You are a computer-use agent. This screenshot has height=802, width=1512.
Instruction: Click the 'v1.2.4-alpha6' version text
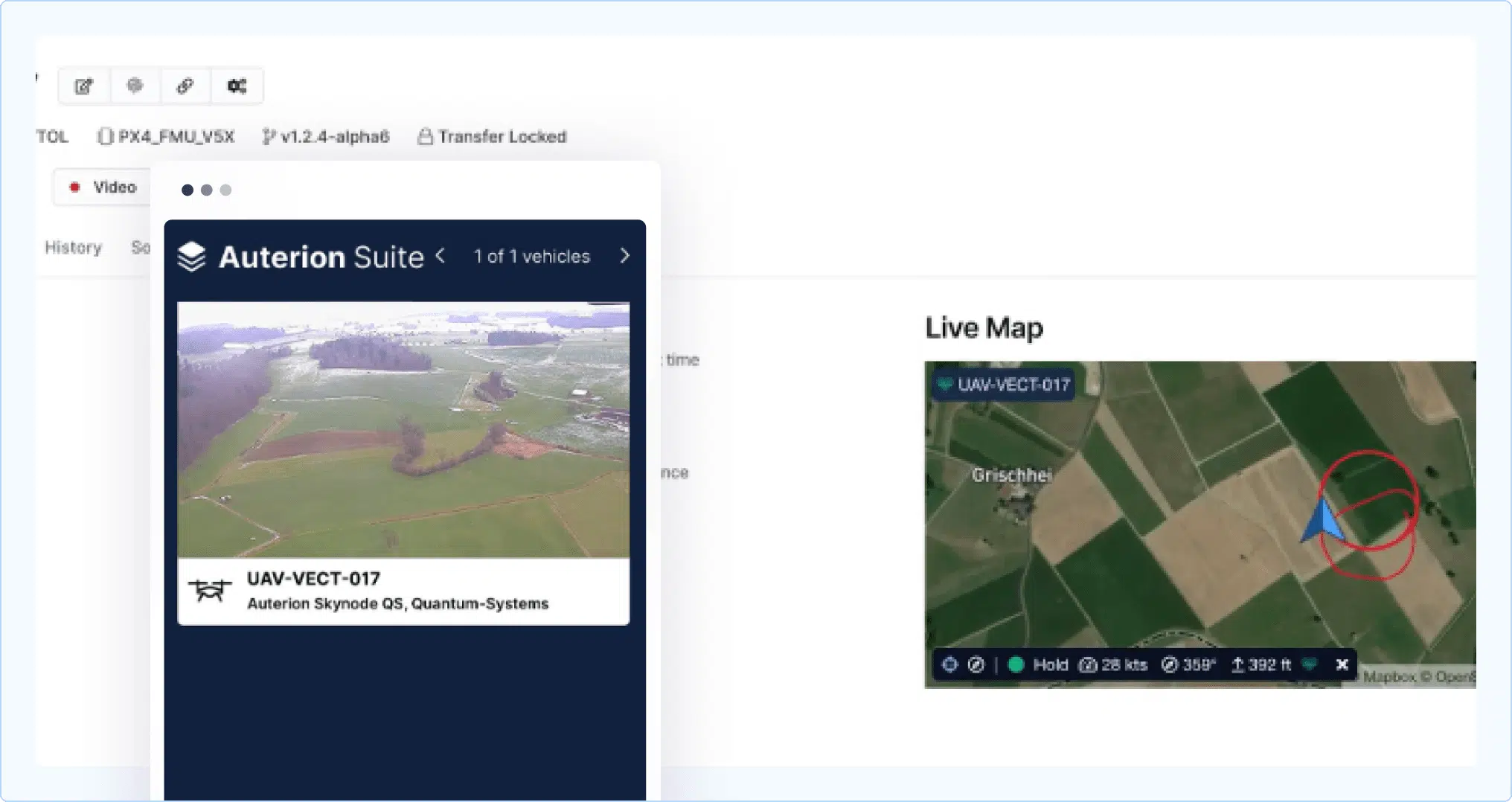pyautogui.click(x=335, y=137)
